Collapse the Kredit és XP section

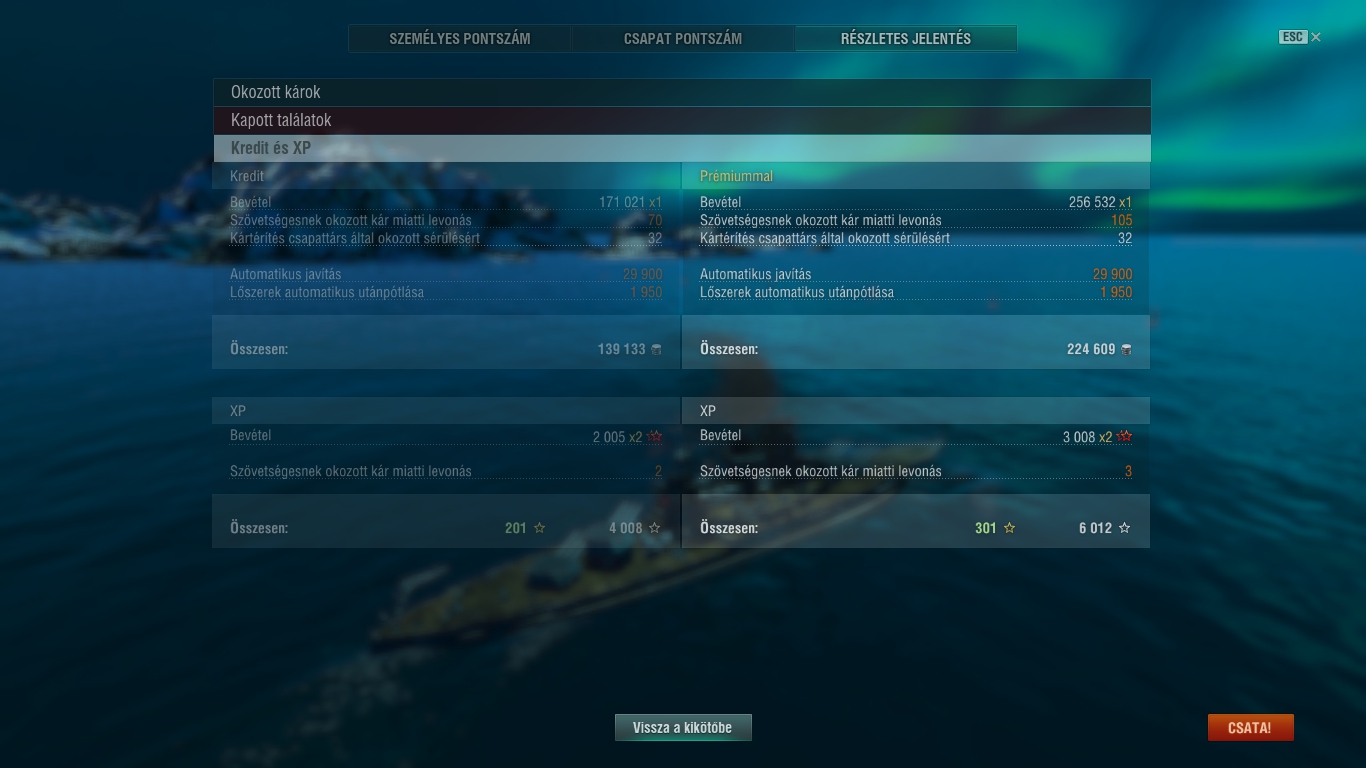pos(682,148)
